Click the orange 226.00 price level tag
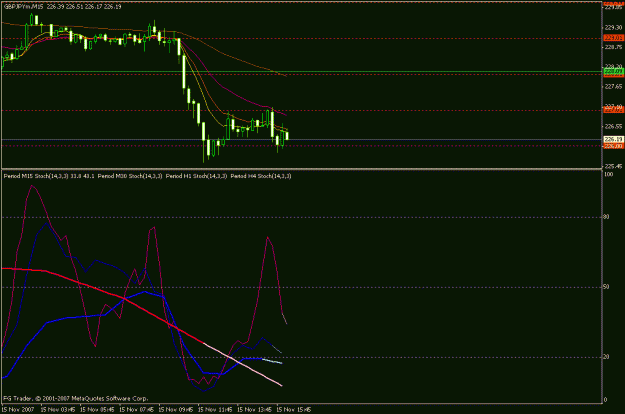The image size is (625, 414). [x=613, y=146]
